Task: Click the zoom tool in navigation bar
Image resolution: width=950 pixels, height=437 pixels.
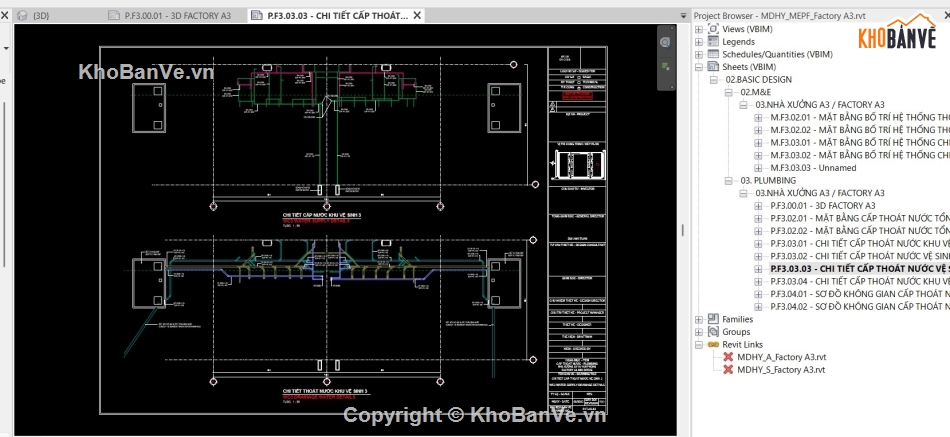Action: point(665,66)
